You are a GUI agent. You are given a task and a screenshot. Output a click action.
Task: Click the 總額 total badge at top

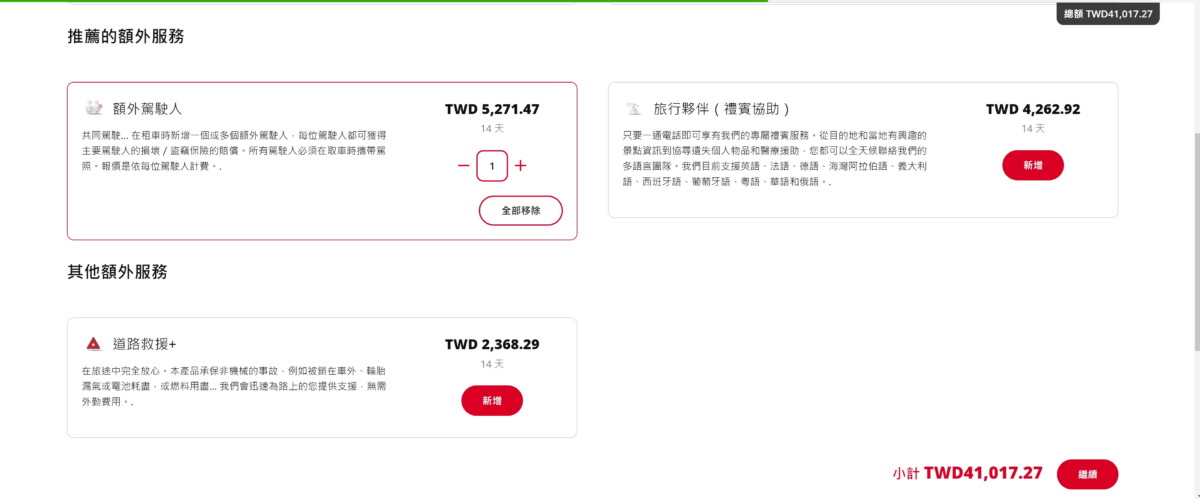[x=1109, y=14]
